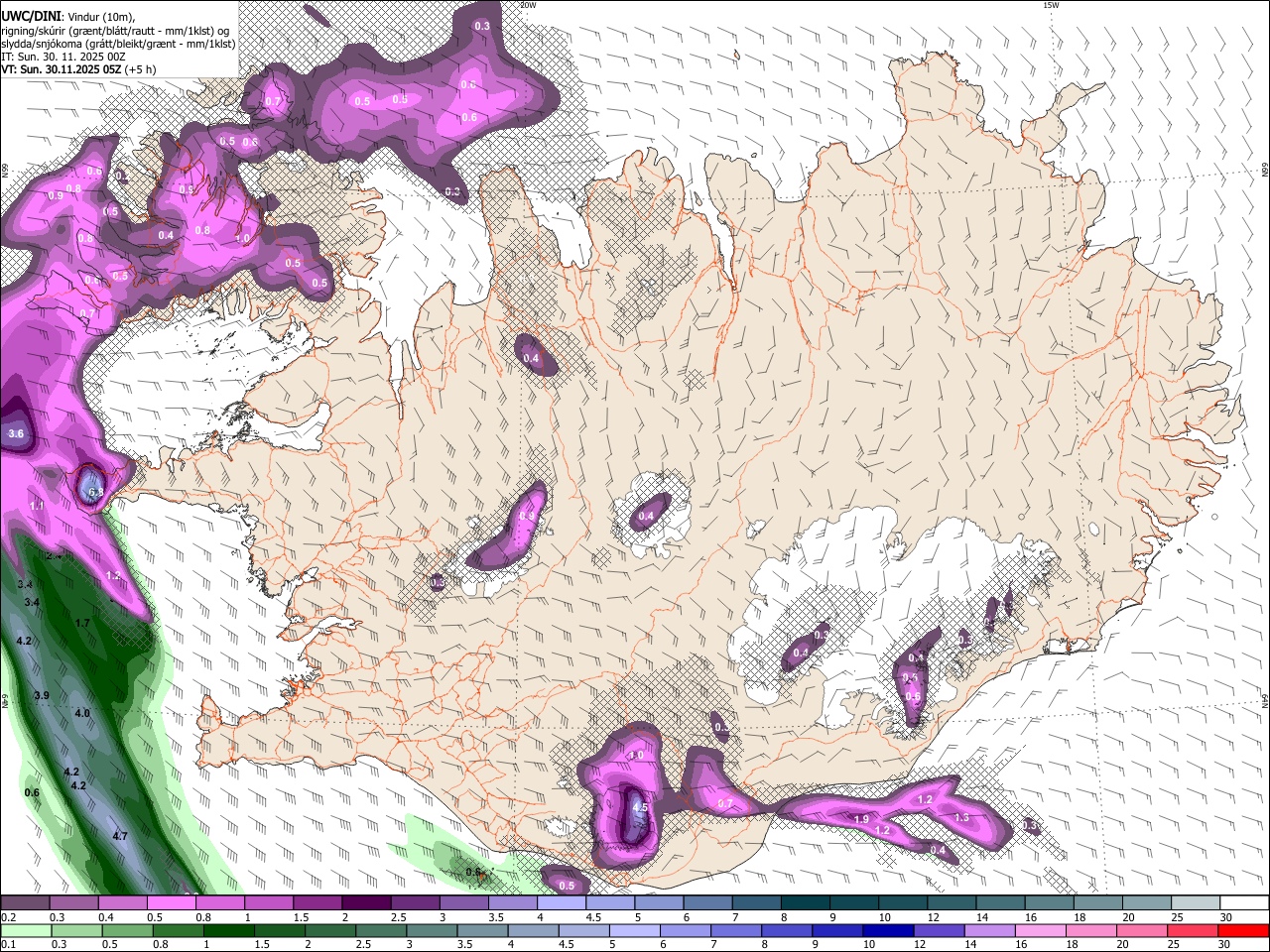Click the '15W' longitude label
The width and height of the screenshot is (1270, 952).
pyautogui.click(x=1051, y=5)
